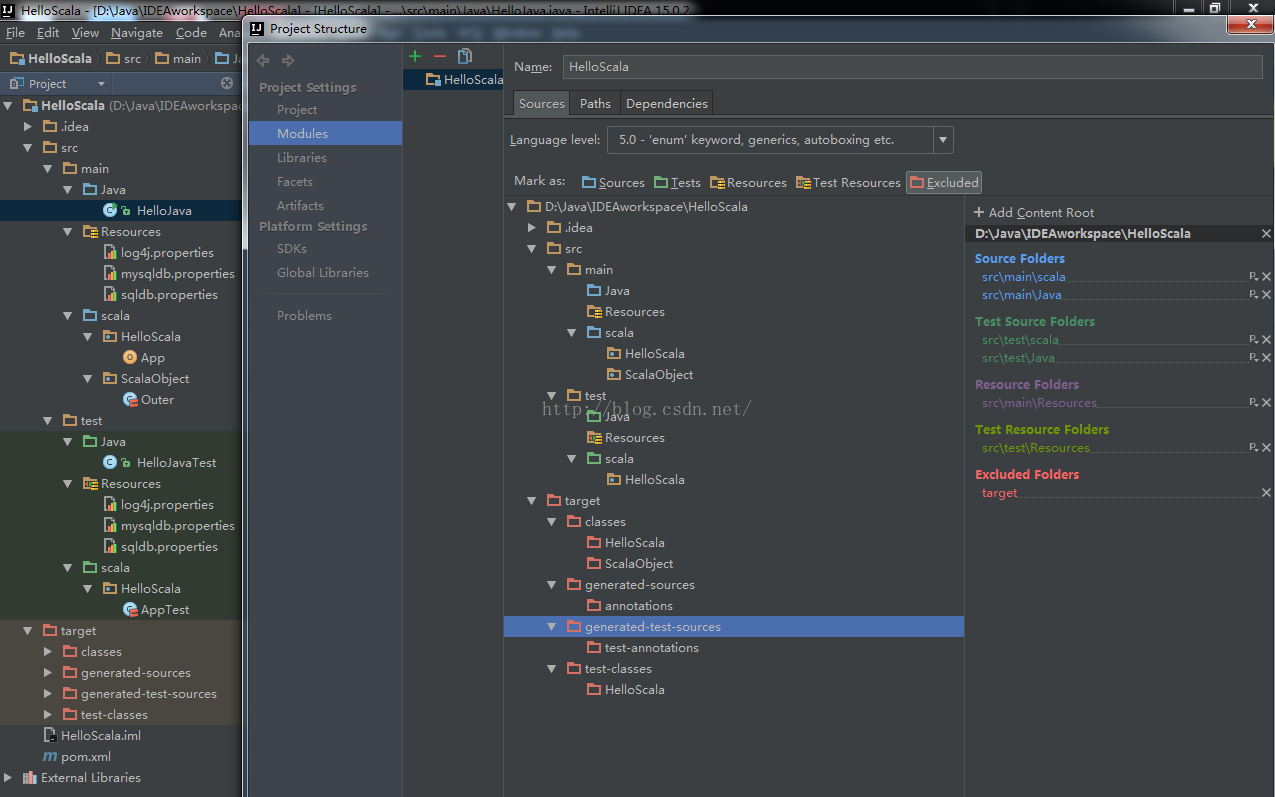1275x797 pixels.
Task: Switch to the Dependencies tab
Action: point(667,103)
